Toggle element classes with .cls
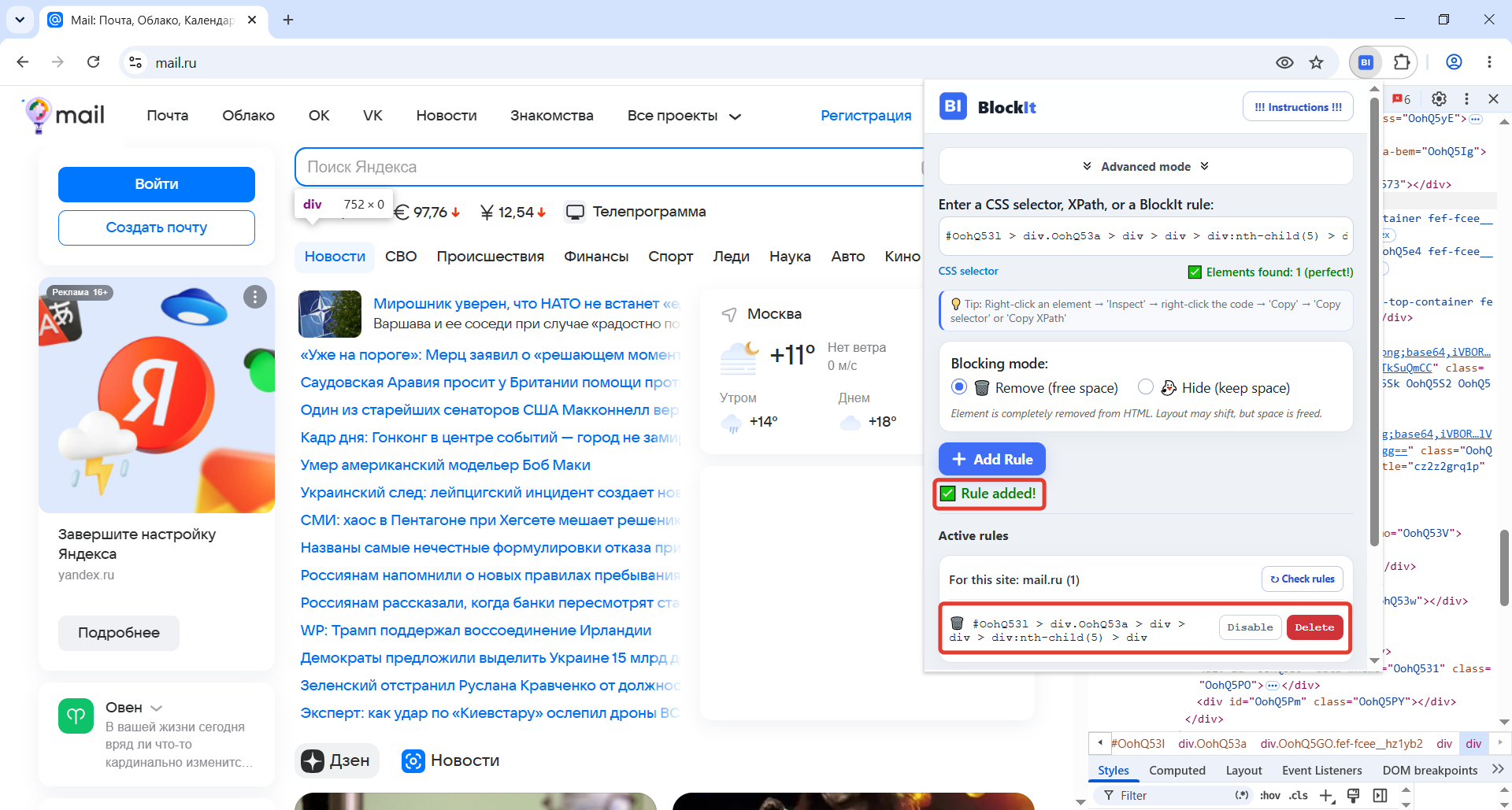The image size is (1512, 810). tap(1299, 795)
